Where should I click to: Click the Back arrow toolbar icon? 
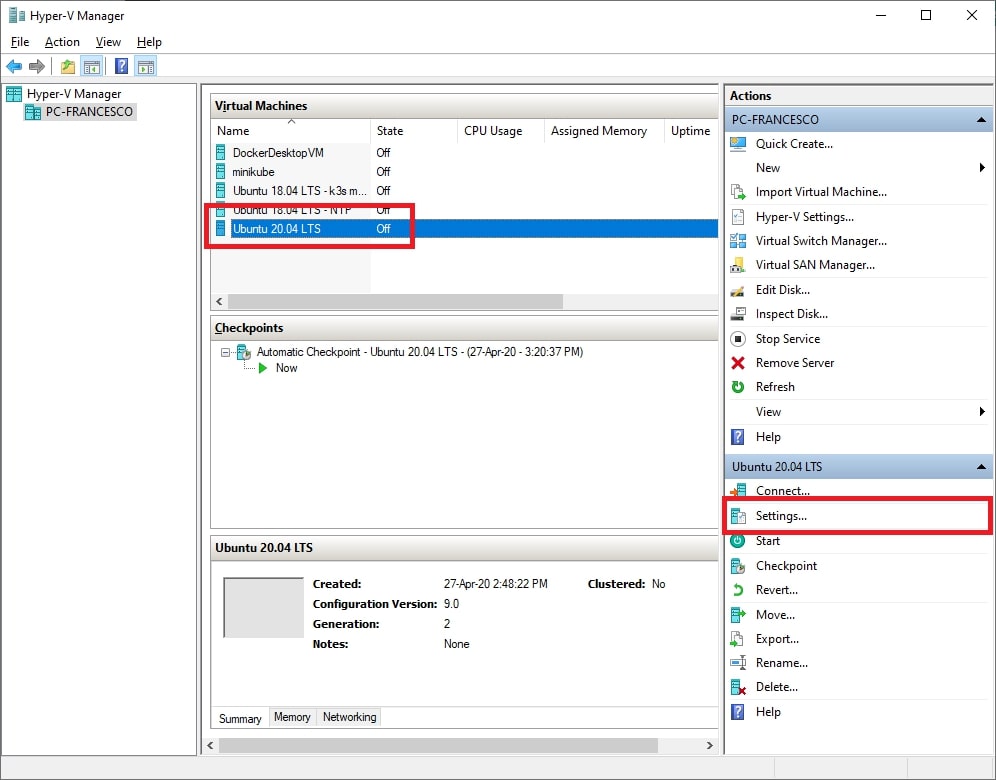(x=14, y=66)
